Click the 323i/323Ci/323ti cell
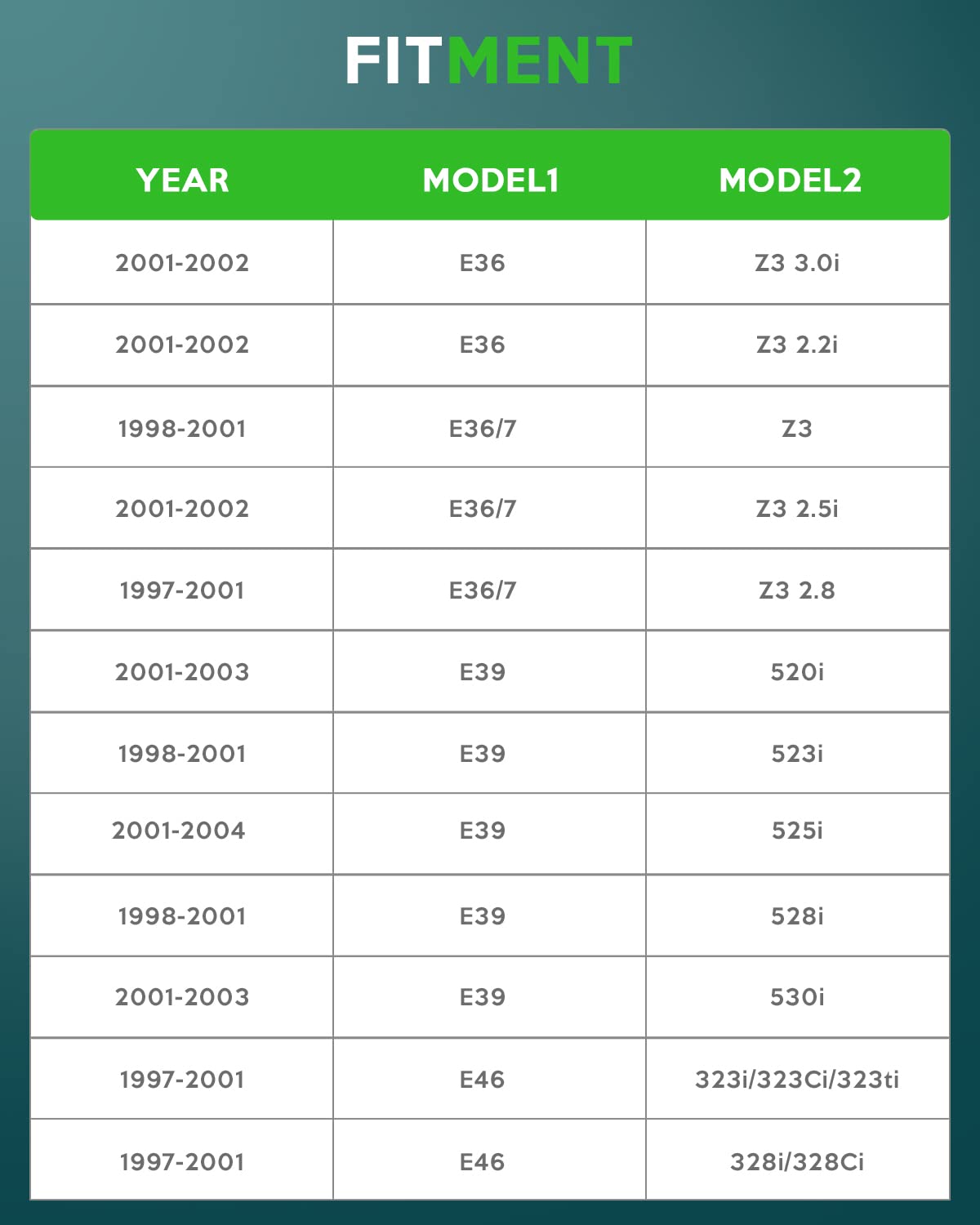980x1225 pixels. pos(797,1080)
